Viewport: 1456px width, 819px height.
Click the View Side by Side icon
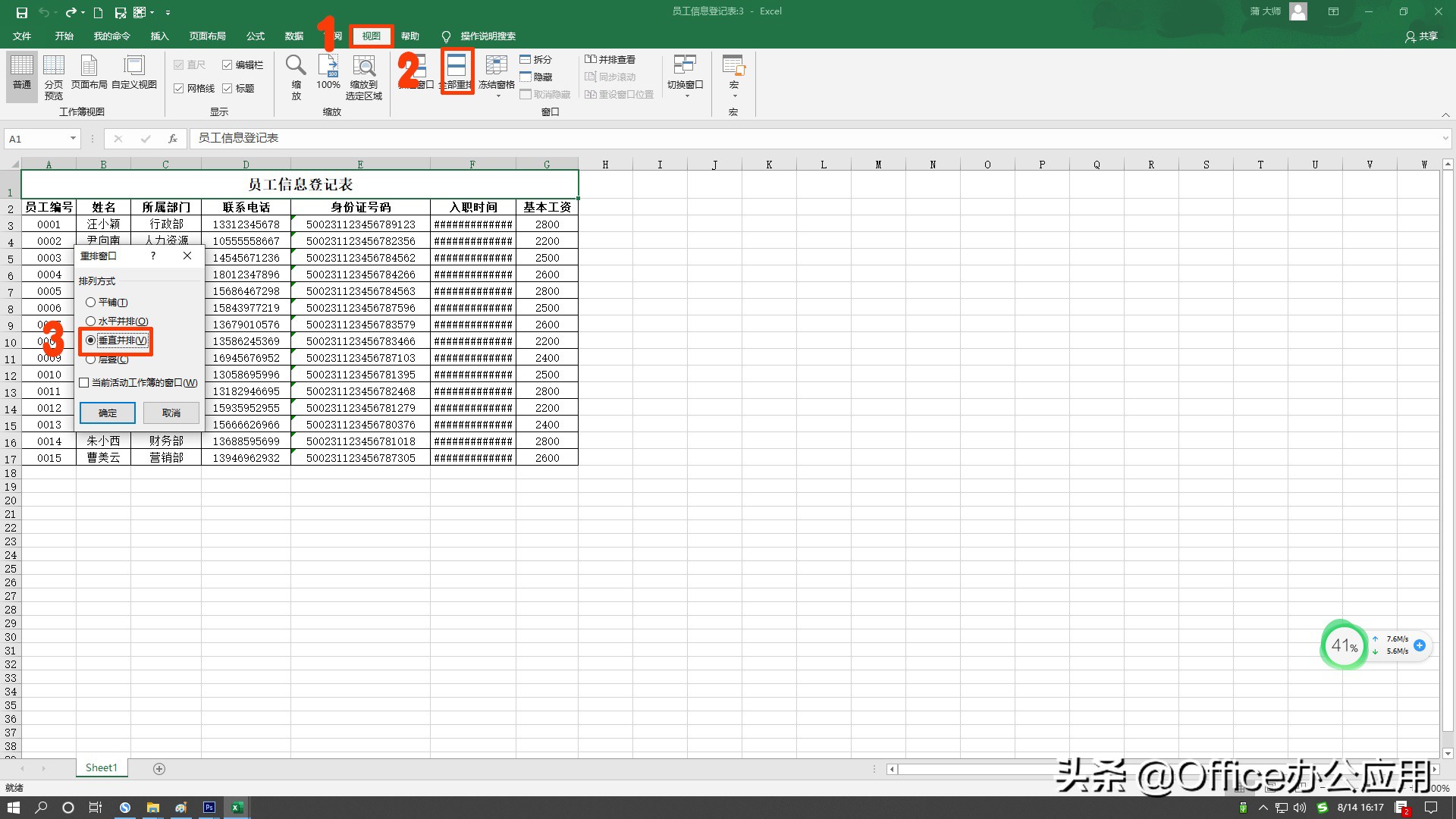click(591, 59)
